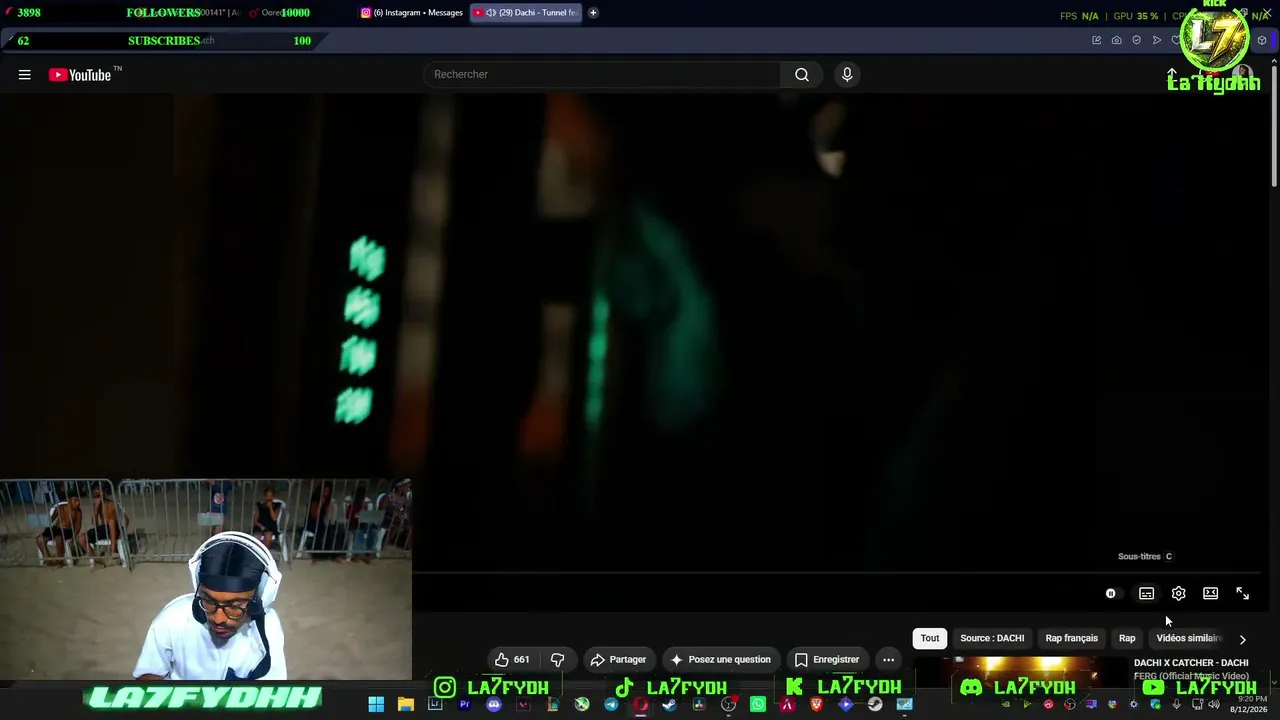Open the more actions three-dot menu
This screenshot has width=1280, height=720.
pos(888,660)
